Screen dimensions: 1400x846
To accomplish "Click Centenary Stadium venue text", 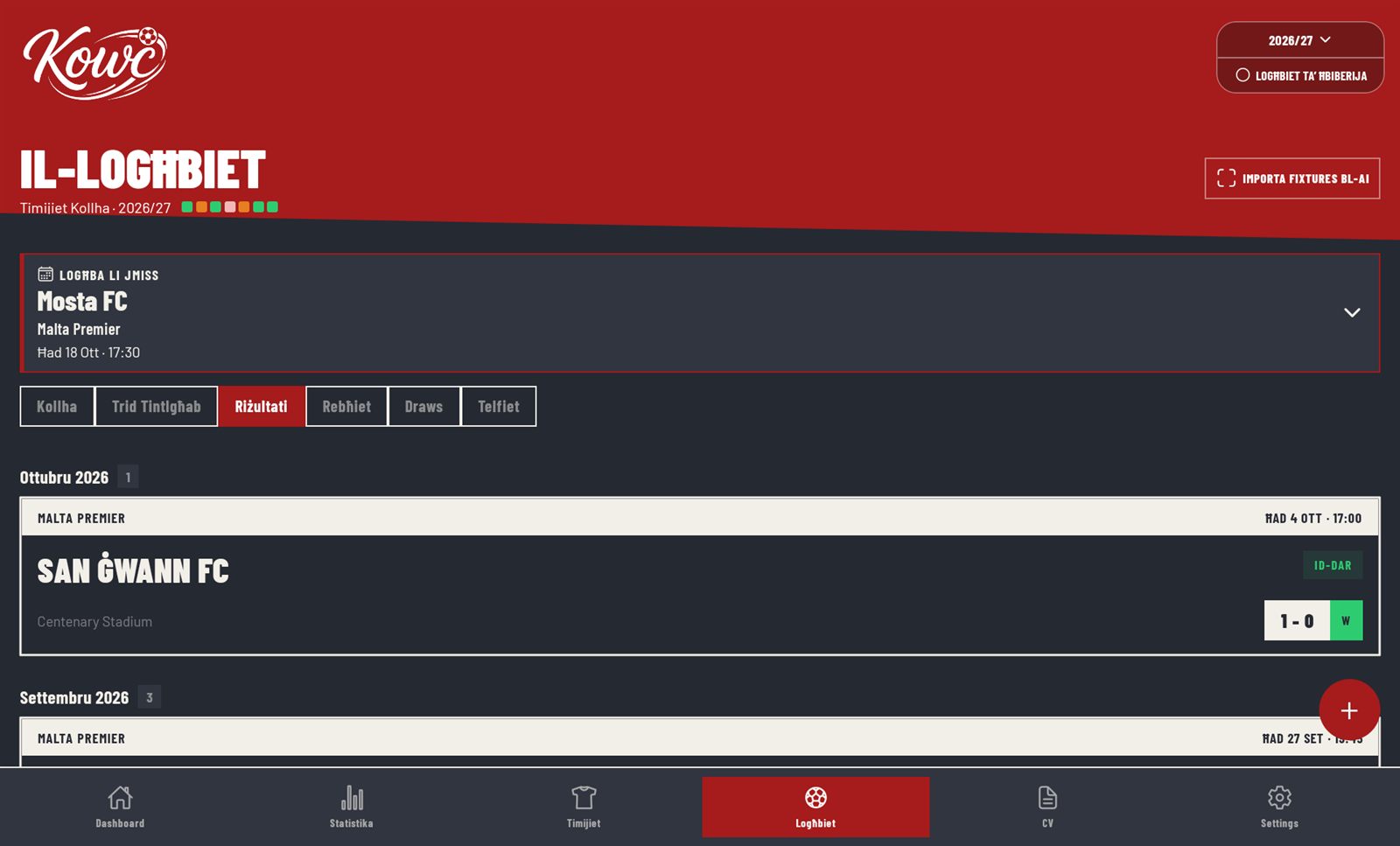I will [x=94, y=622].
